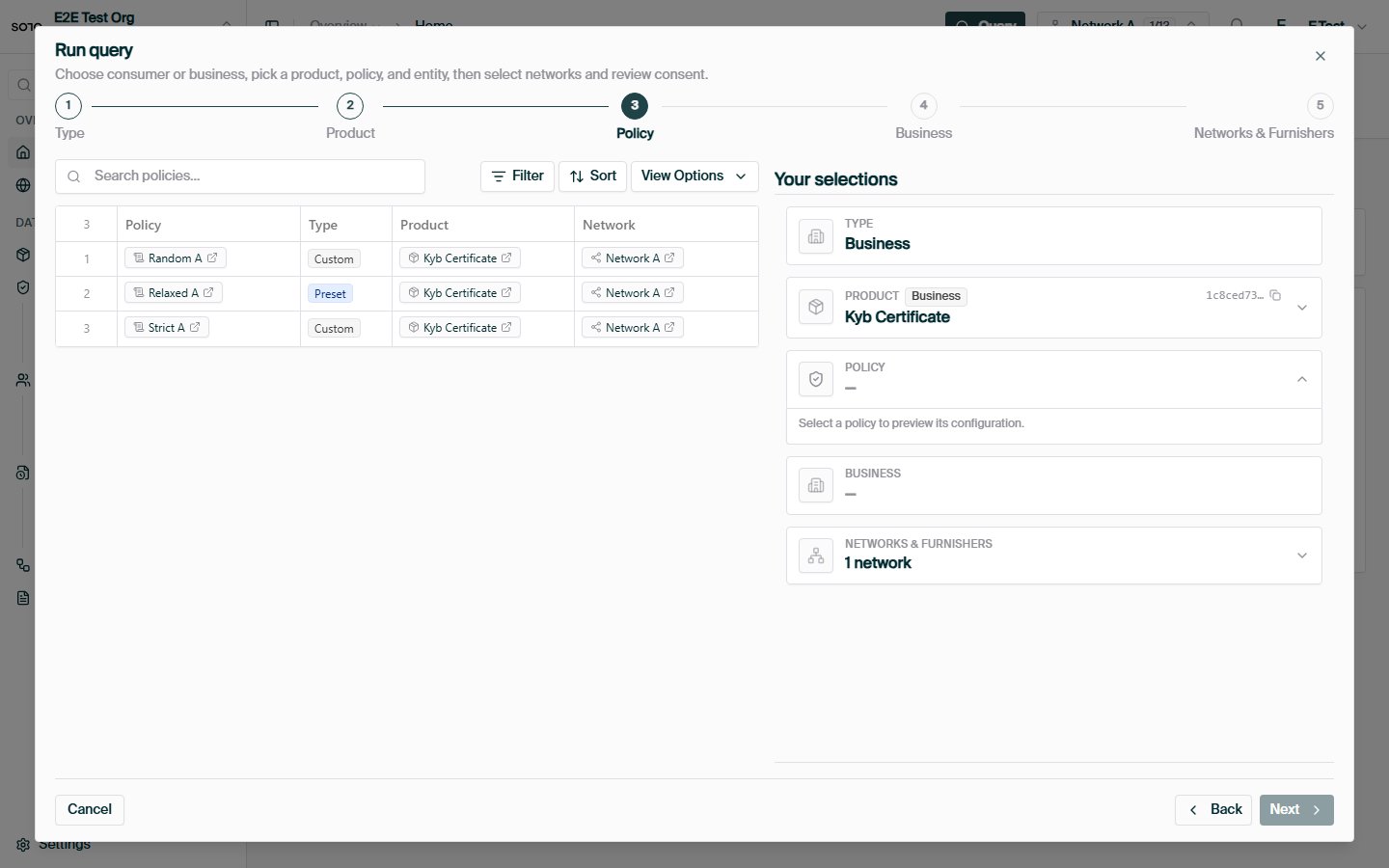The height and width of the screenshot is (868, 1389).
Task: Click users icon in background sidebar
Action: coord(23,381)
